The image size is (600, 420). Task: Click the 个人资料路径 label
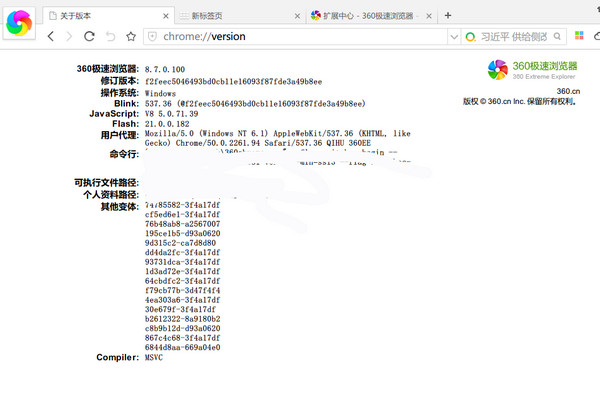111,195
